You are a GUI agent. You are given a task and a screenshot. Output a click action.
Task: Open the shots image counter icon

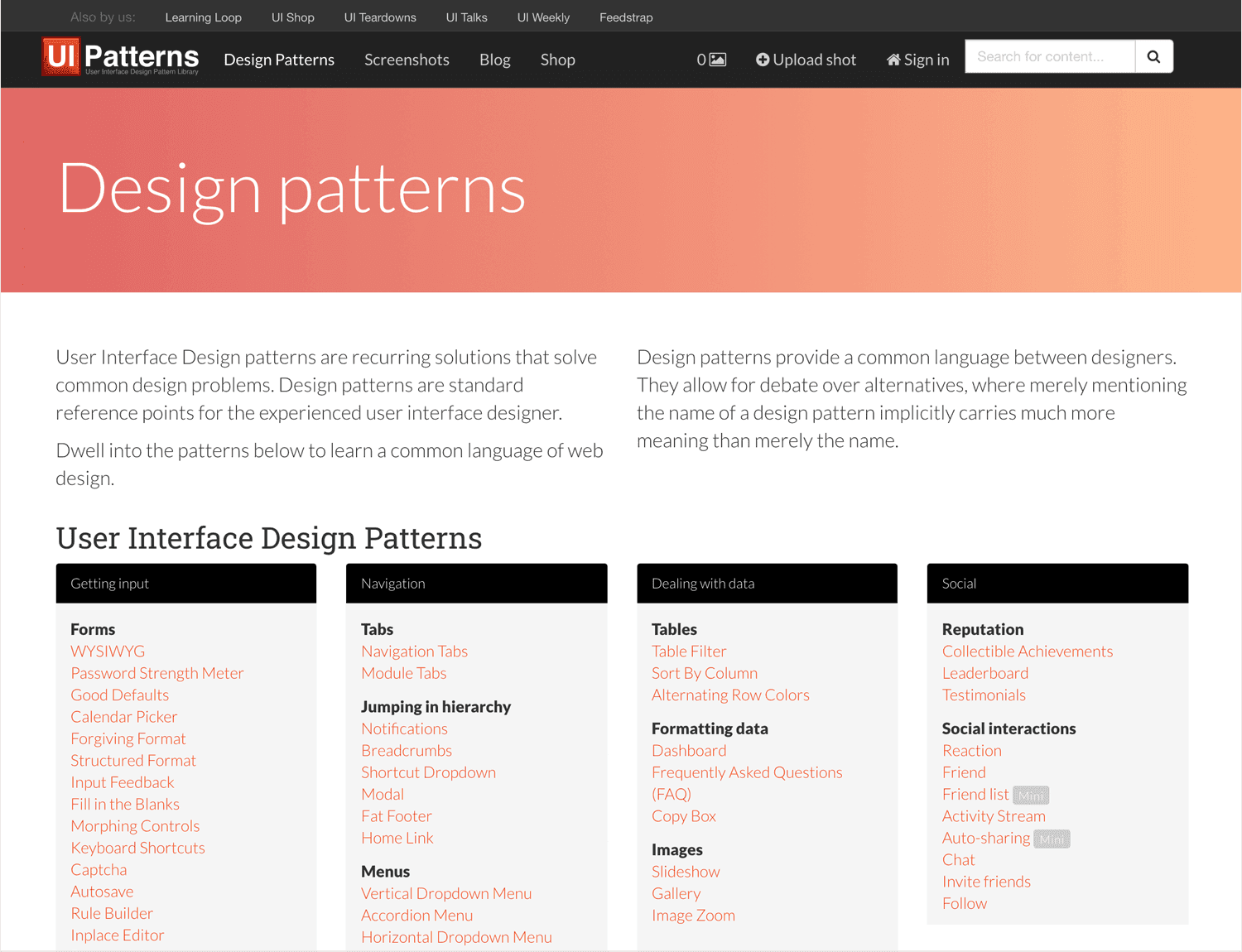[718, 60]
